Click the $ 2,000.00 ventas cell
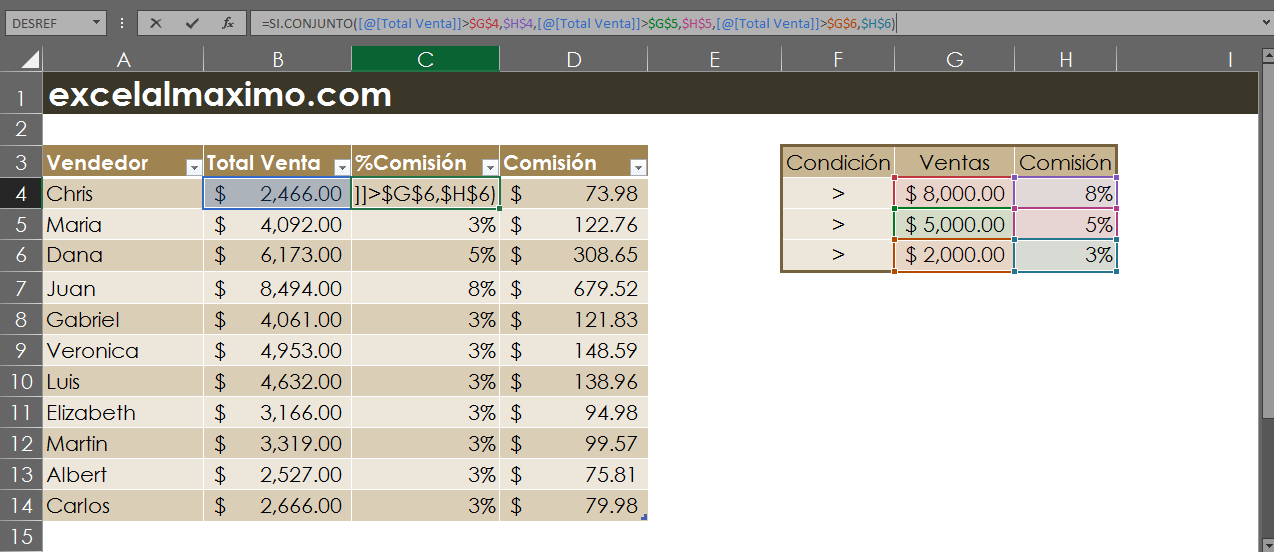Screen dimensions: 1274x552 (x=955, y=256)
